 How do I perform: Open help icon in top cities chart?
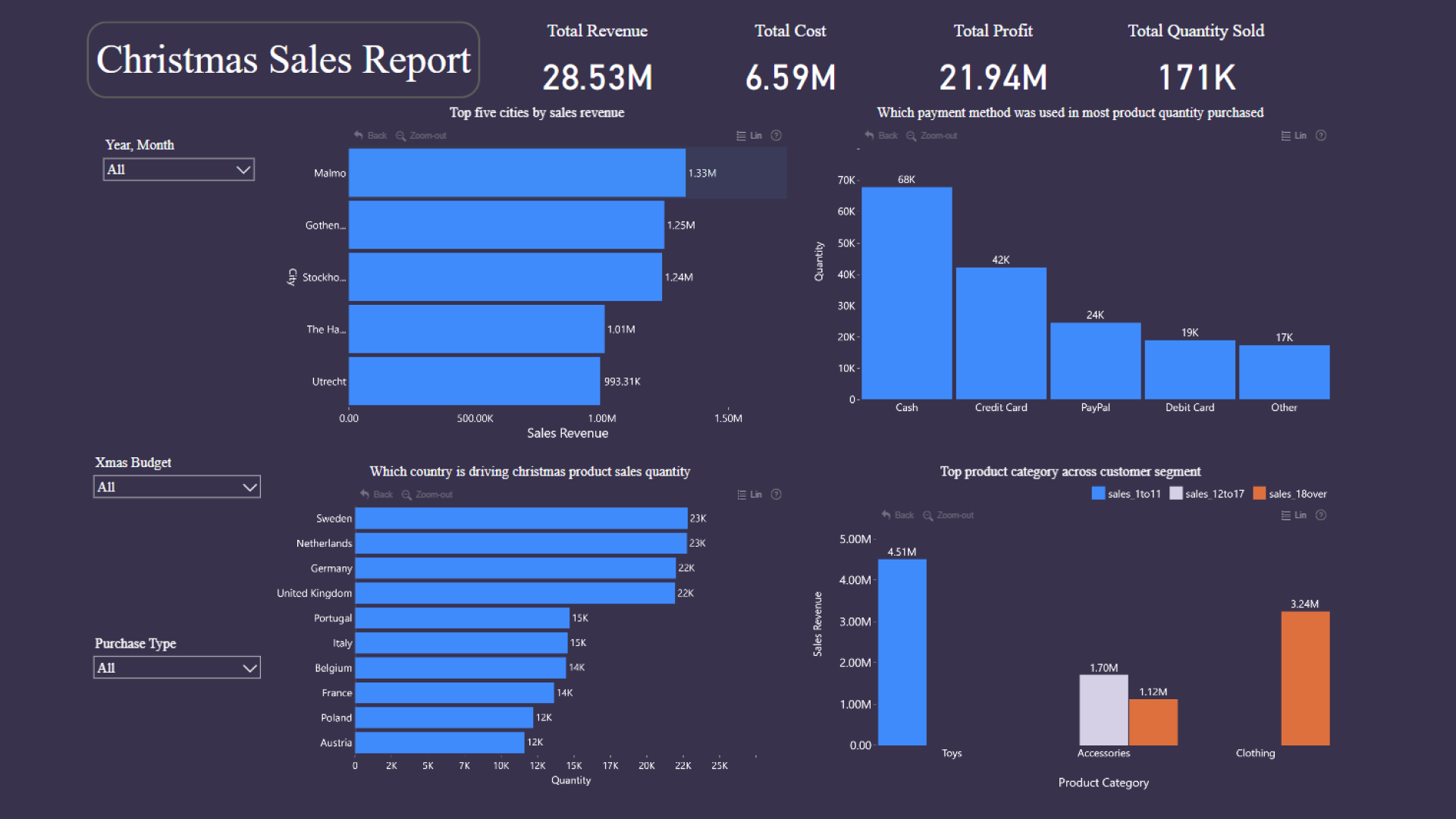click(776, 136)
